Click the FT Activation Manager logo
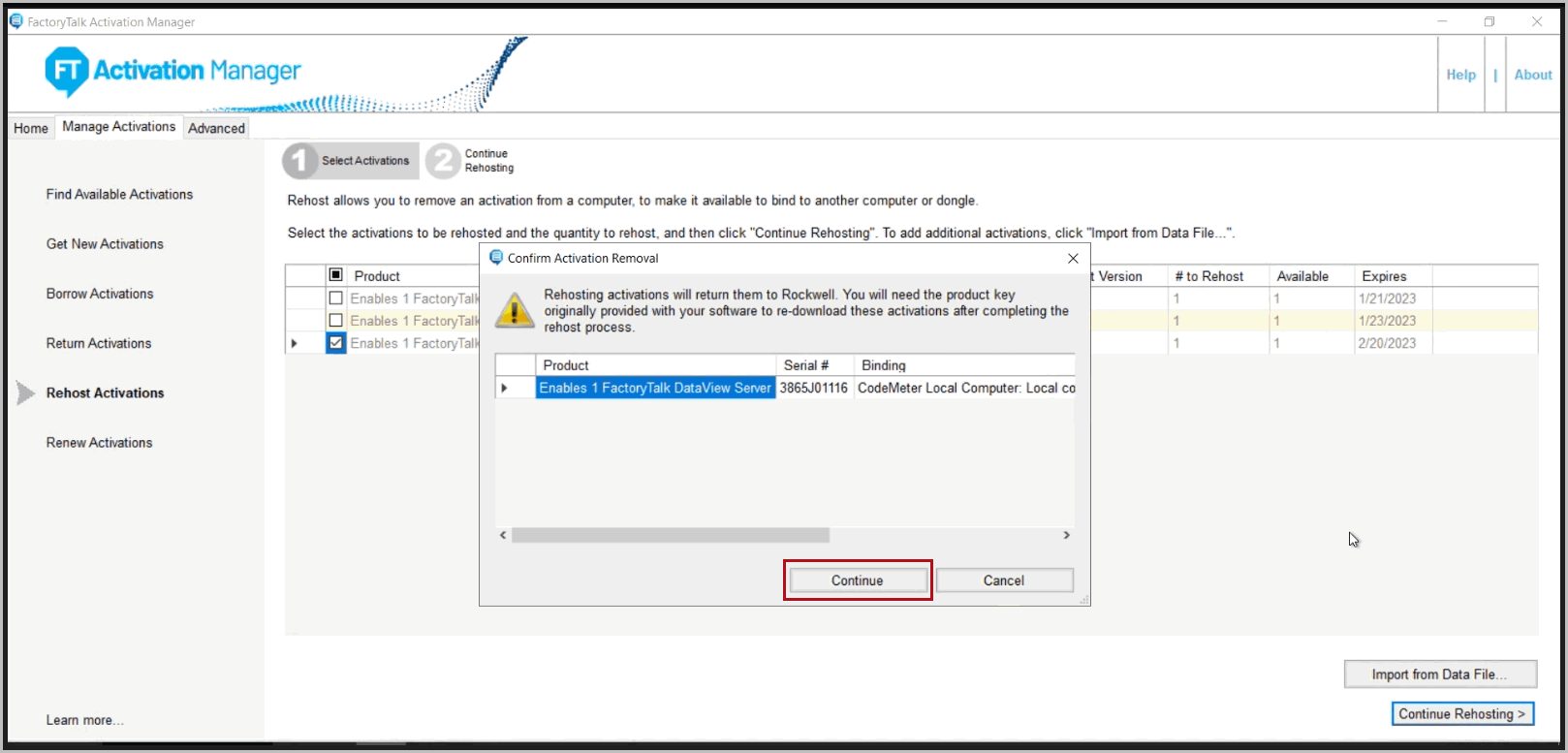This screenshot has height=753, width=1568. tap(173, 71)
